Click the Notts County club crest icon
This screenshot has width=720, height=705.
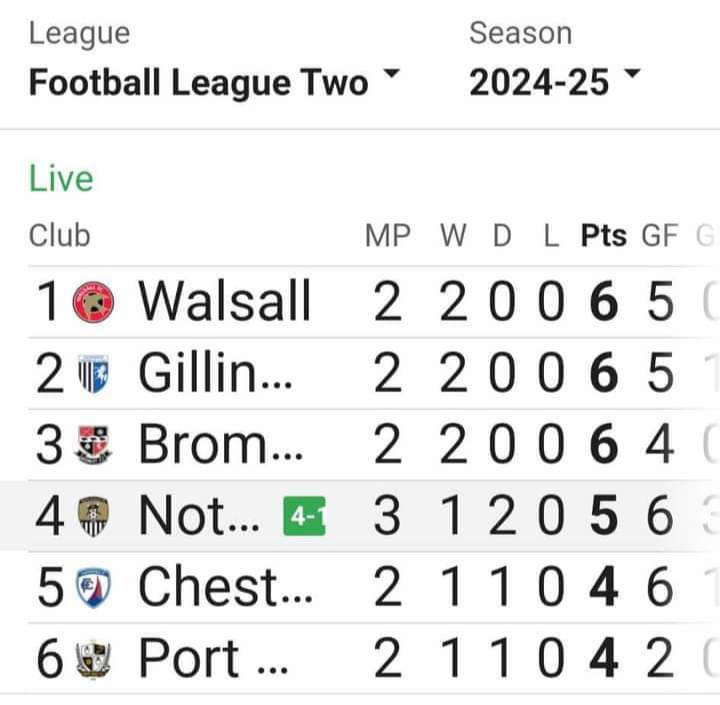93,517
